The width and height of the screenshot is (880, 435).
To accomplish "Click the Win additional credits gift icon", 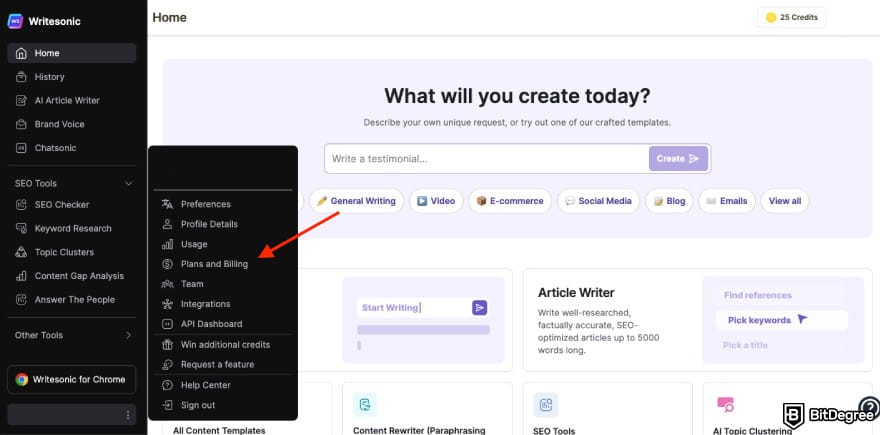I will [167, 345].
